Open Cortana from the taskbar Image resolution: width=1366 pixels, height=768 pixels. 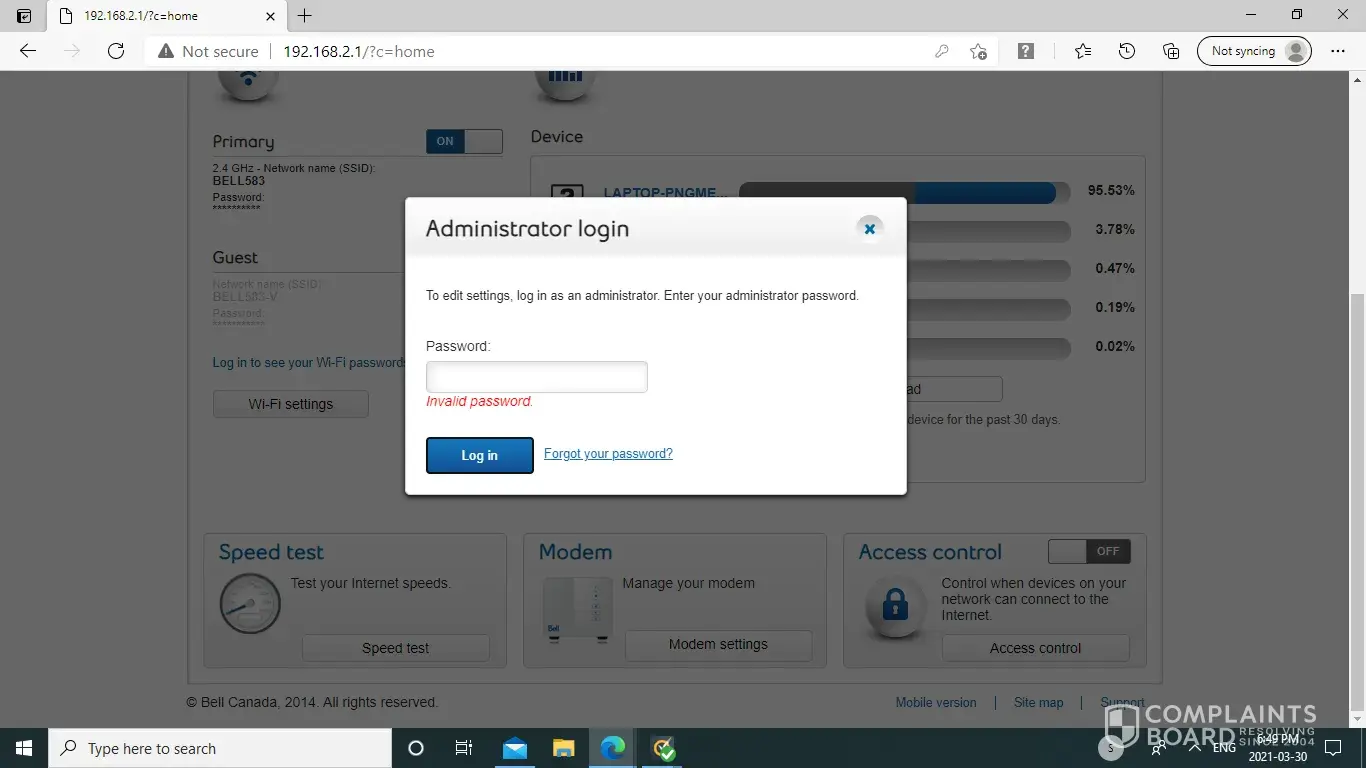click(416, 748)
